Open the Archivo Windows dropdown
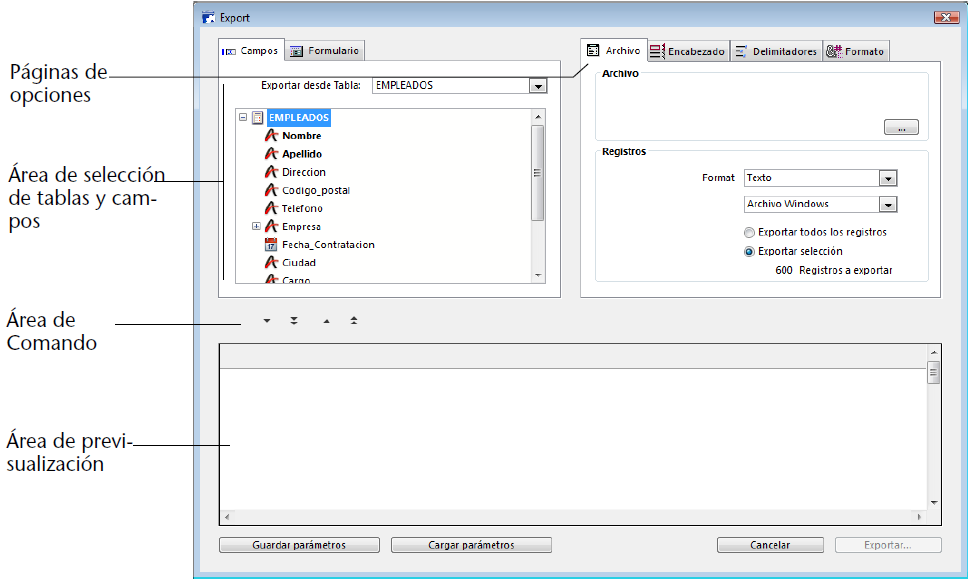The width and height of the screenshot is (969, 580). point(887,205)
